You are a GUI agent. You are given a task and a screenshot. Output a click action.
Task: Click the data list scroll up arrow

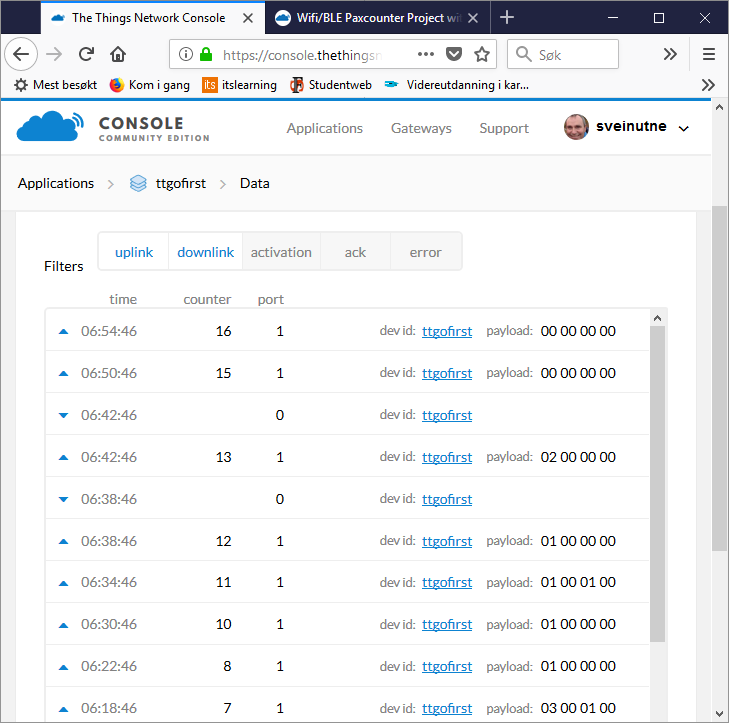click(x=657, y=318)
